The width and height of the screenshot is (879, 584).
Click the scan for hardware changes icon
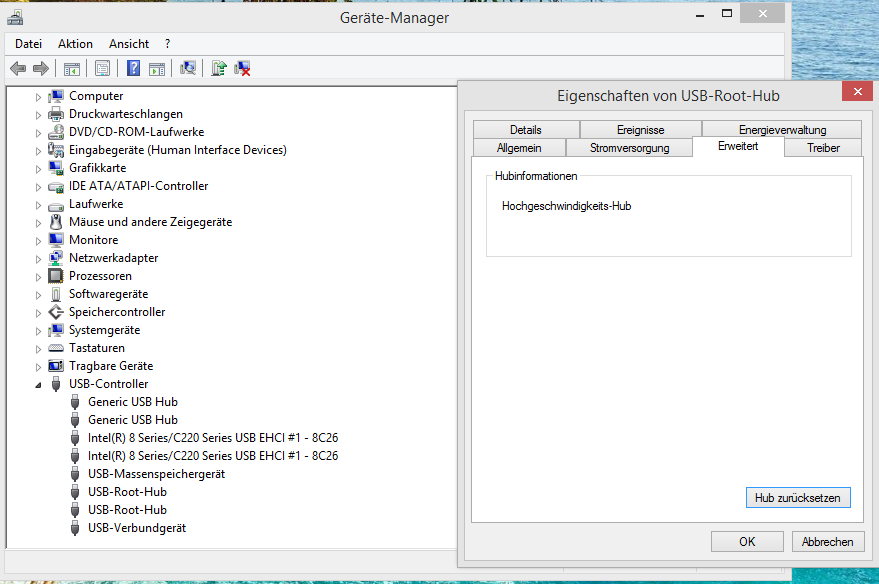pyautogui.click(x=188, y=68)
